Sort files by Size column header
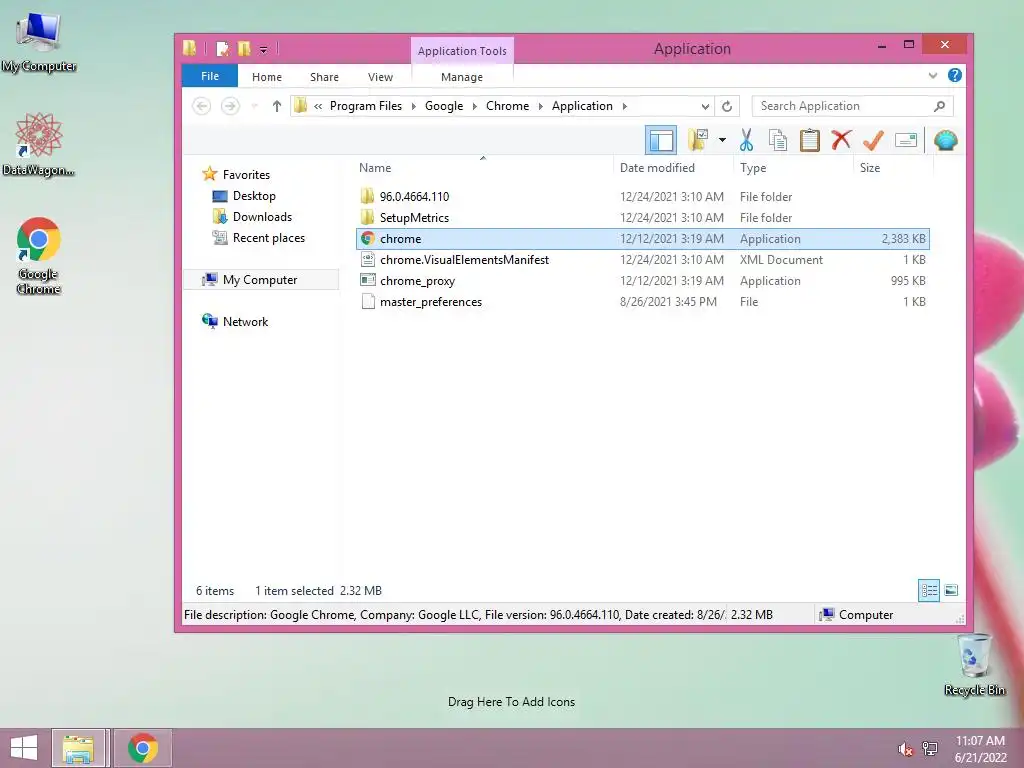This screenshot has height=768, width=1024. pyautogui.click(x=870, y=168)
